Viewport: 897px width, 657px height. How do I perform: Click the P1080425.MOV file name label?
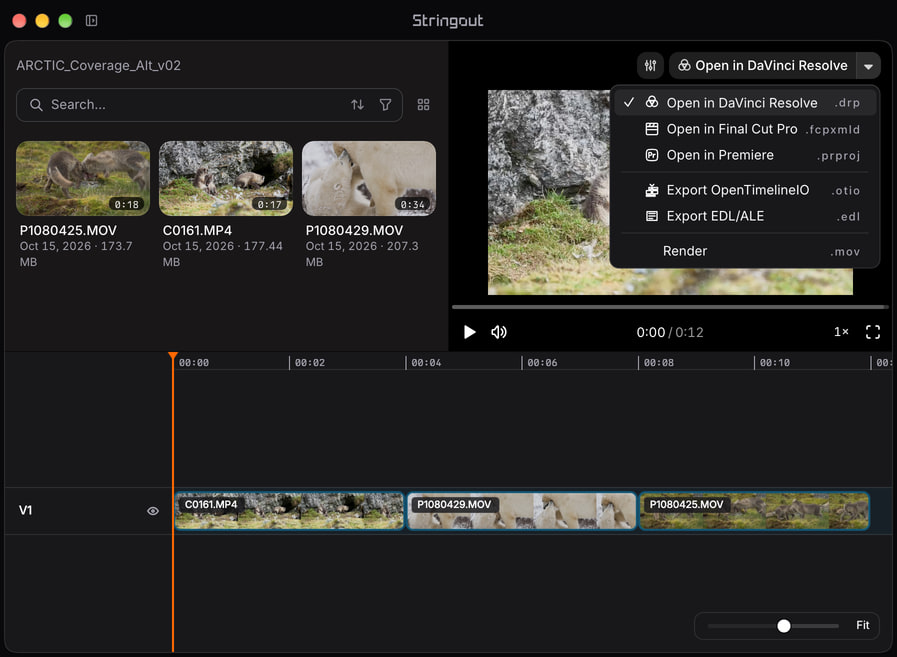point(68,231)
